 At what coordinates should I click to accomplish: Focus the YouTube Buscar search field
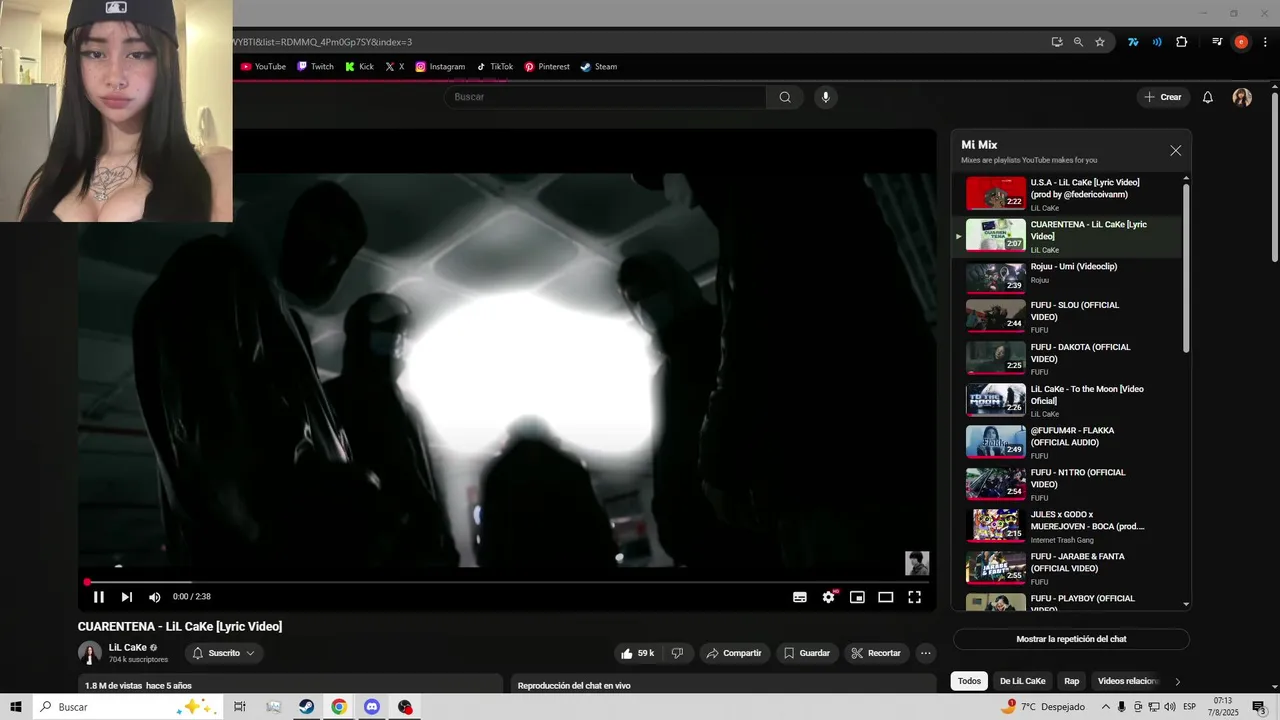click(605, 97)
